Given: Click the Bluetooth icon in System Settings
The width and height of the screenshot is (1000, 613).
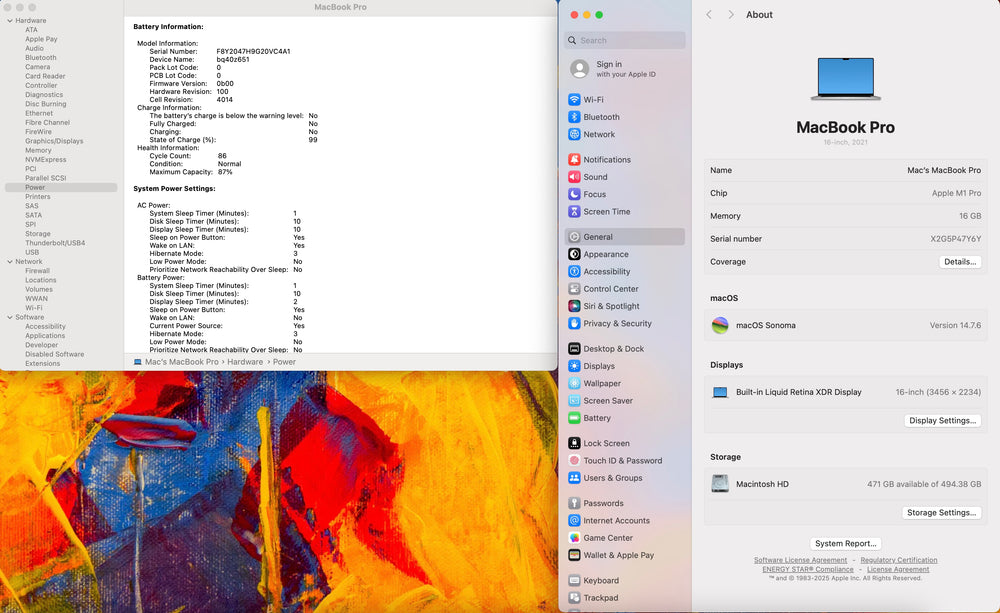Looking at the screenshot, I should click(x=574, y=117).
